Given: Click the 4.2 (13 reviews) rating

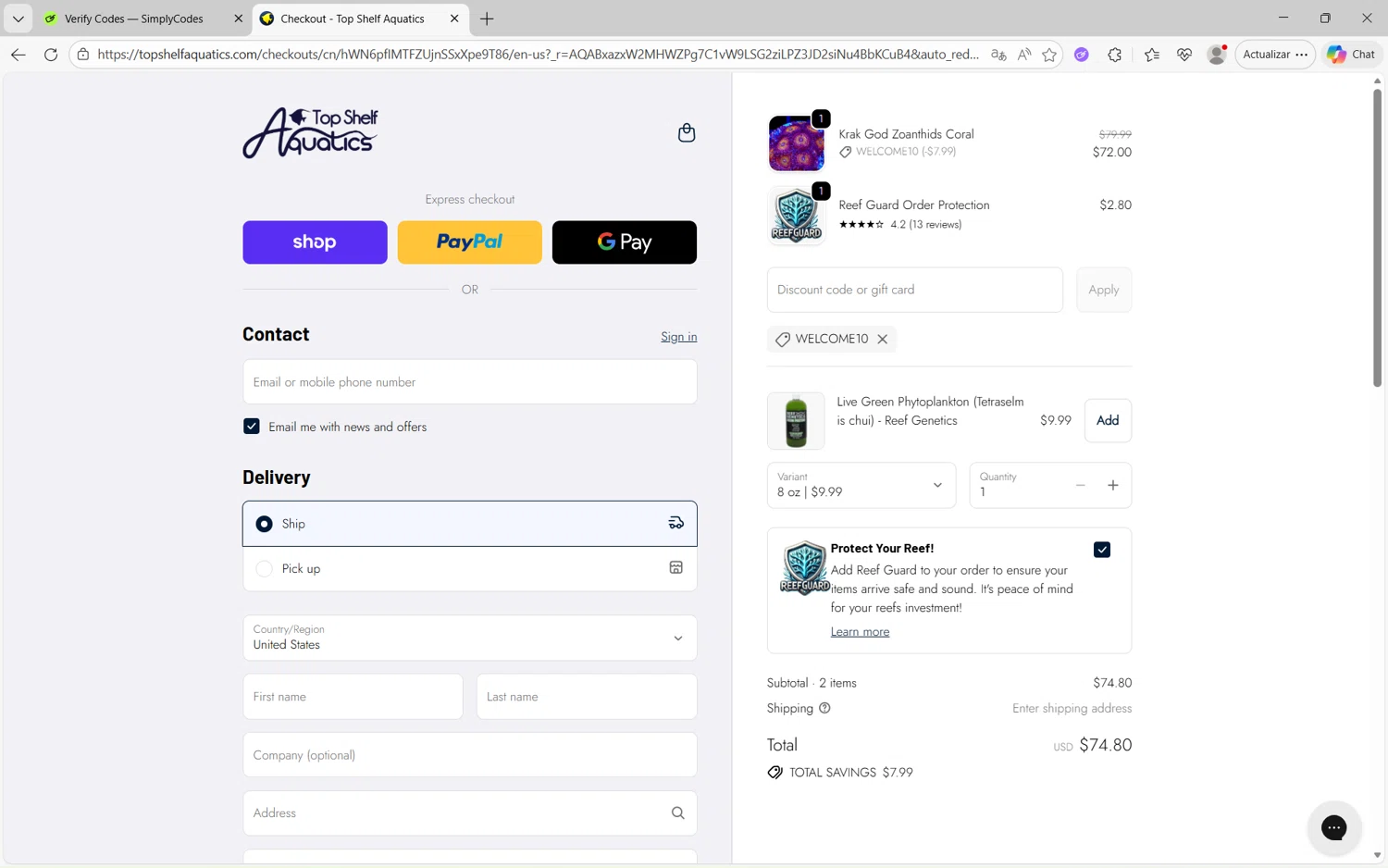Looking at the screenshot, I should pos(900,225).
